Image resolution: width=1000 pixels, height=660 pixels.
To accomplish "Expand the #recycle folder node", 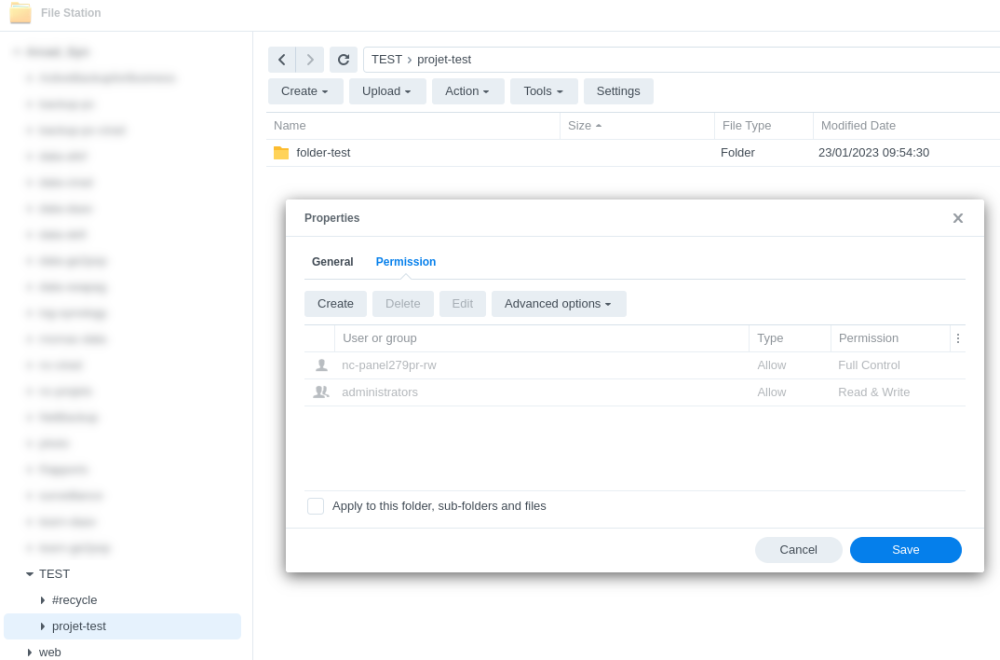I will coord(43,600).
